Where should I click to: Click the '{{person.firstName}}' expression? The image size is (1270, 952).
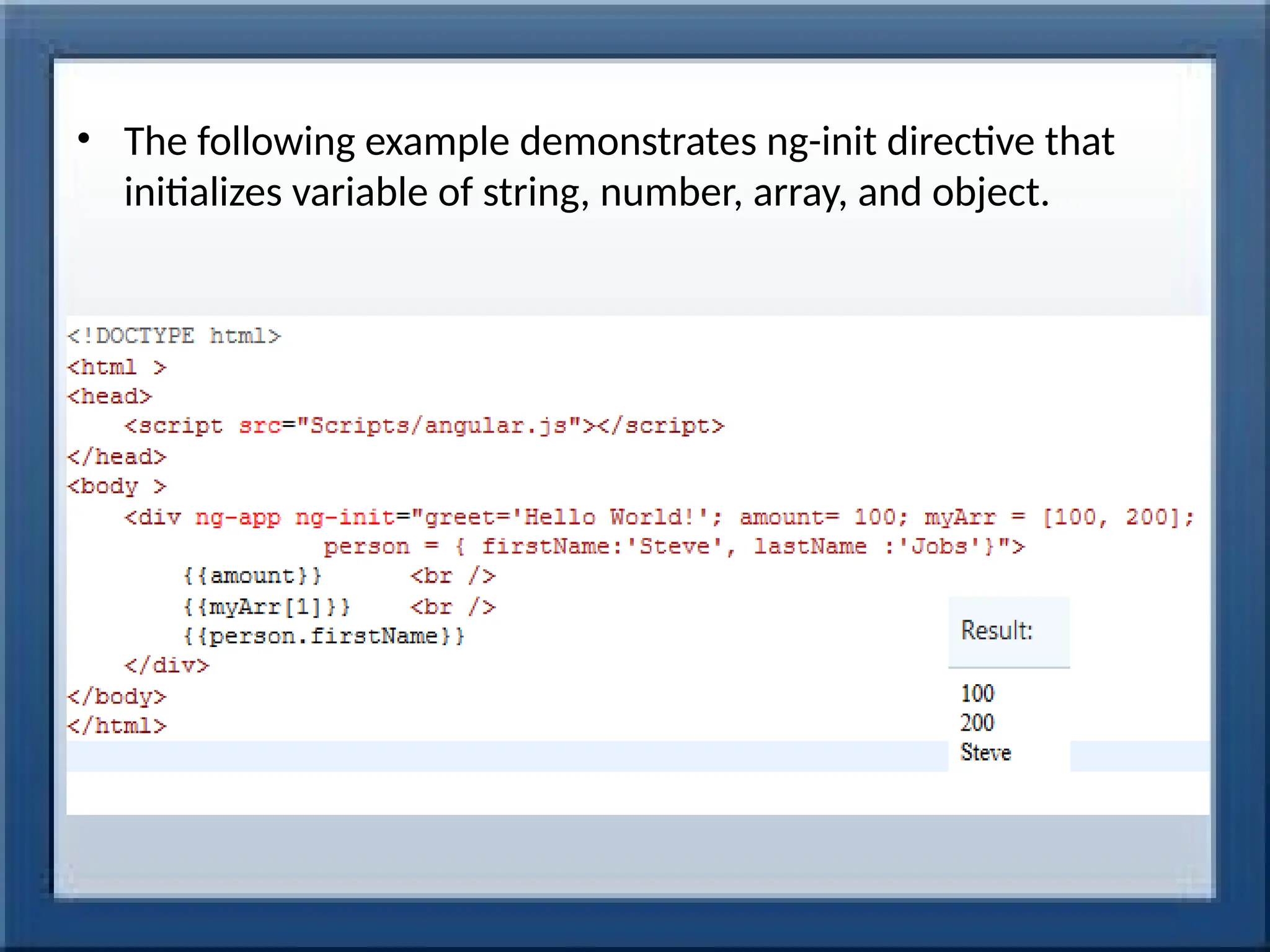324,636
